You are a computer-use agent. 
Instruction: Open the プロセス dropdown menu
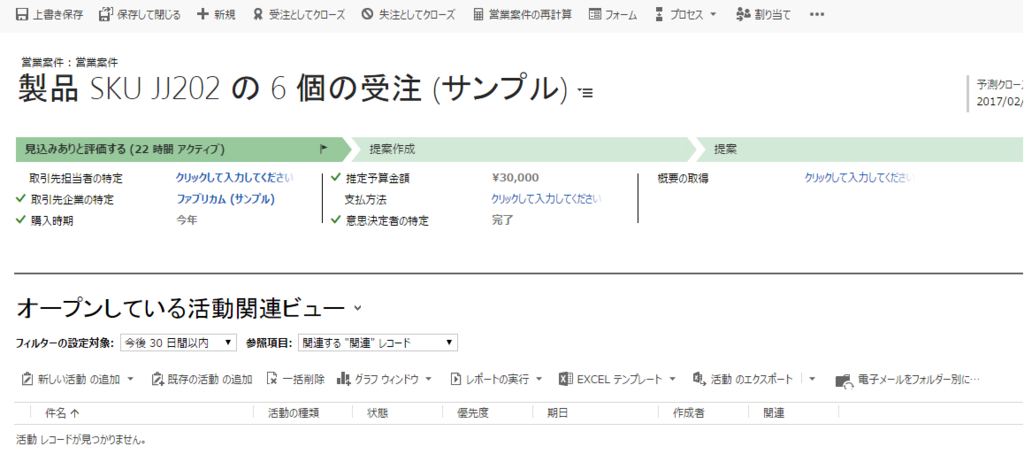(x=686, y=14)
